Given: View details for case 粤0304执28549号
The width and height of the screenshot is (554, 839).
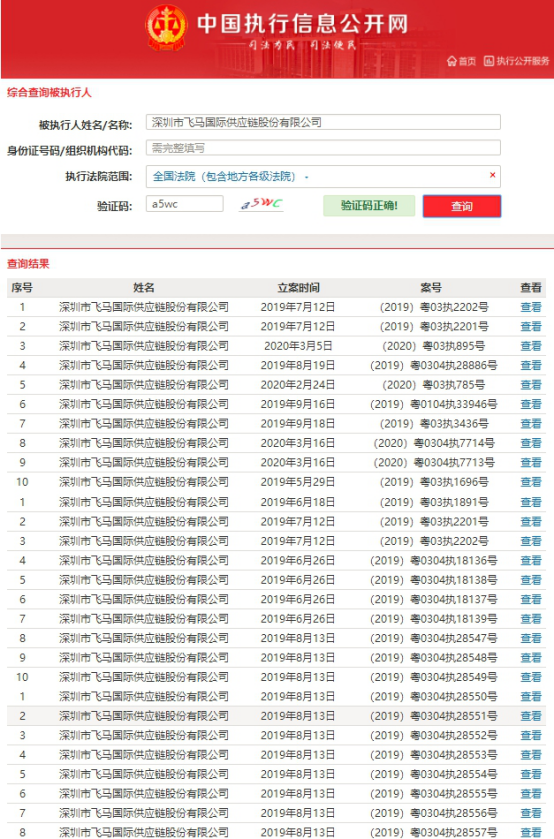Looking at the screenshot, I should (x=531, y=677).
